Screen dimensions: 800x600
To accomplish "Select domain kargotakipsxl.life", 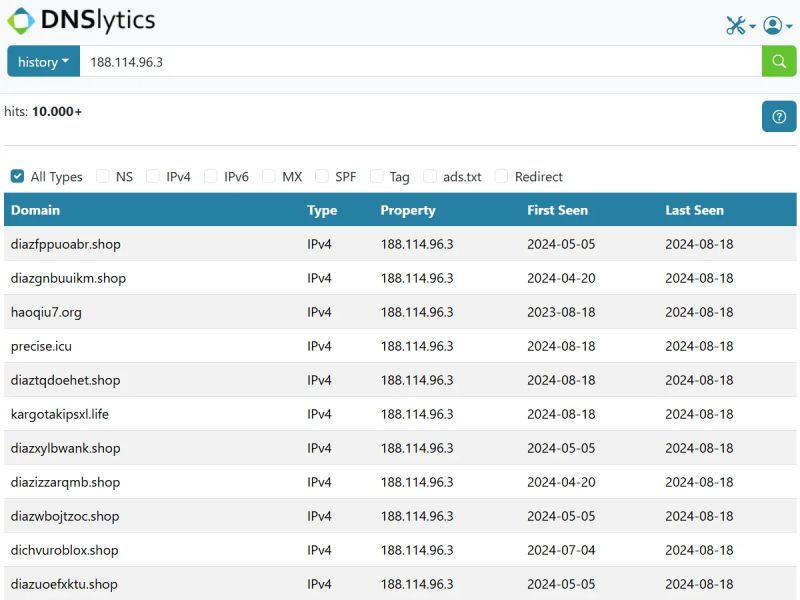I will point(60,414).
